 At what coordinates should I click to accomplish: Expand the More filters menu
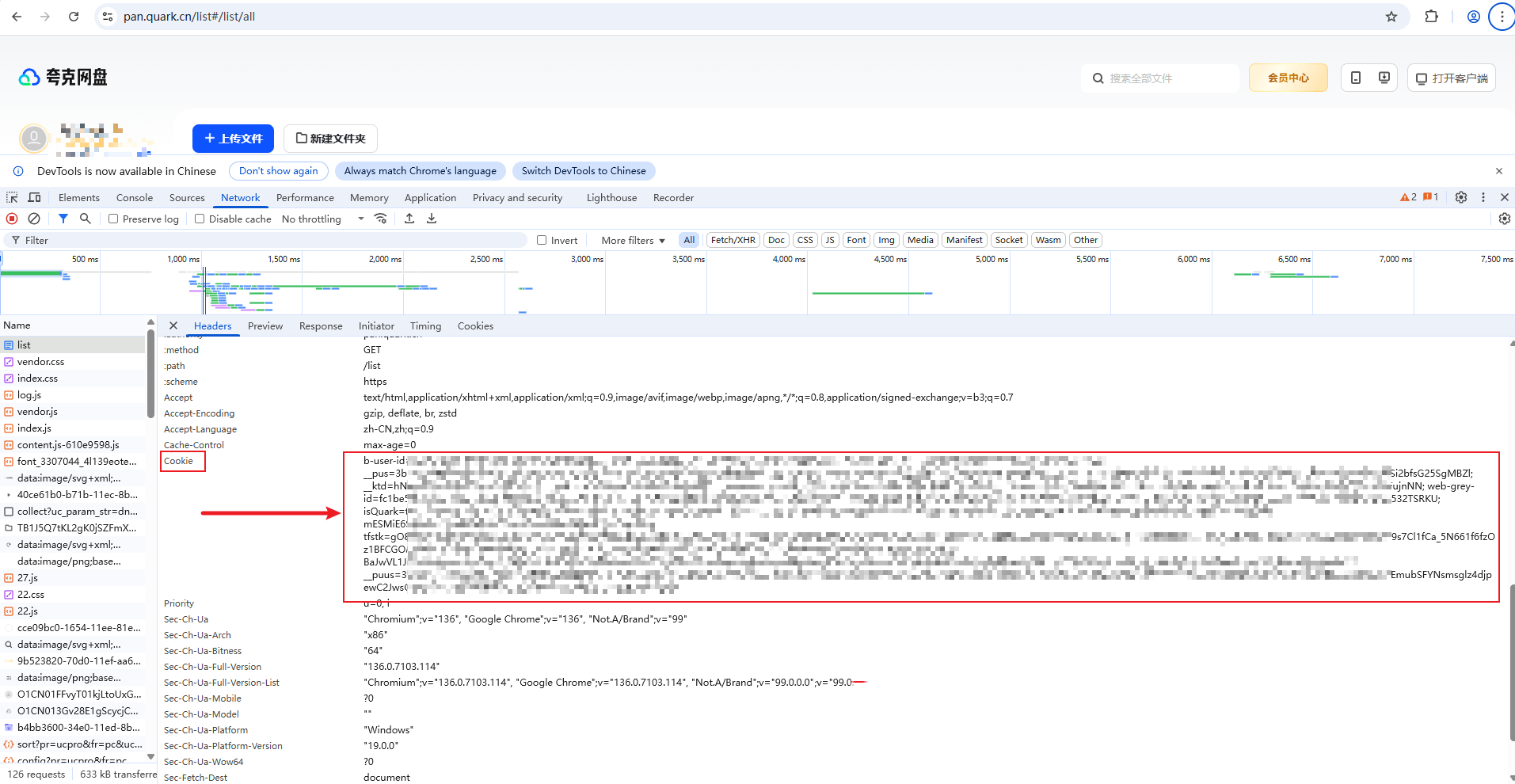633,241
